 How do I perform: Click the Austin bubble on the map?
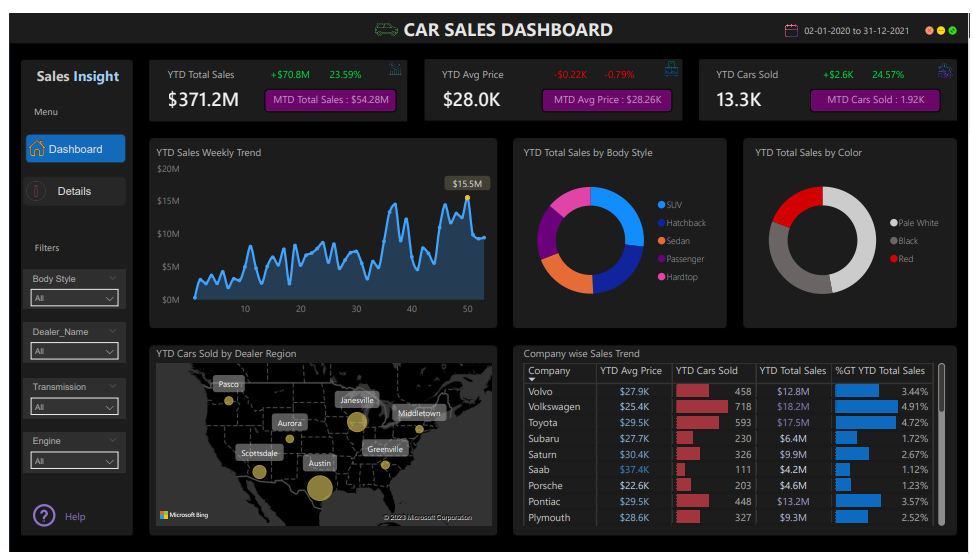pyautogui.click(x=319, y=487)
